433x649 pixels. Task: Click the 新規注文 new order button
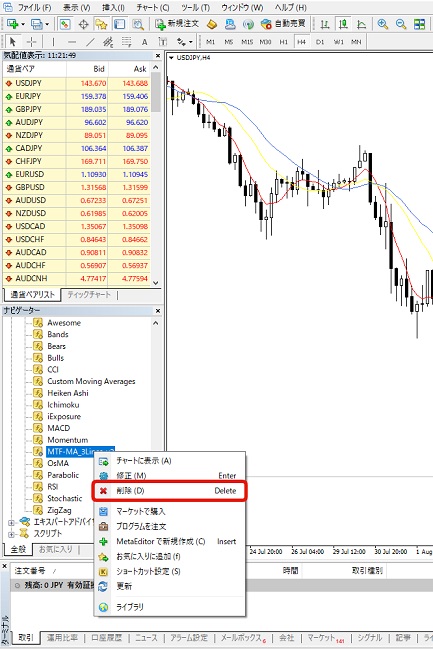point(177,24)
